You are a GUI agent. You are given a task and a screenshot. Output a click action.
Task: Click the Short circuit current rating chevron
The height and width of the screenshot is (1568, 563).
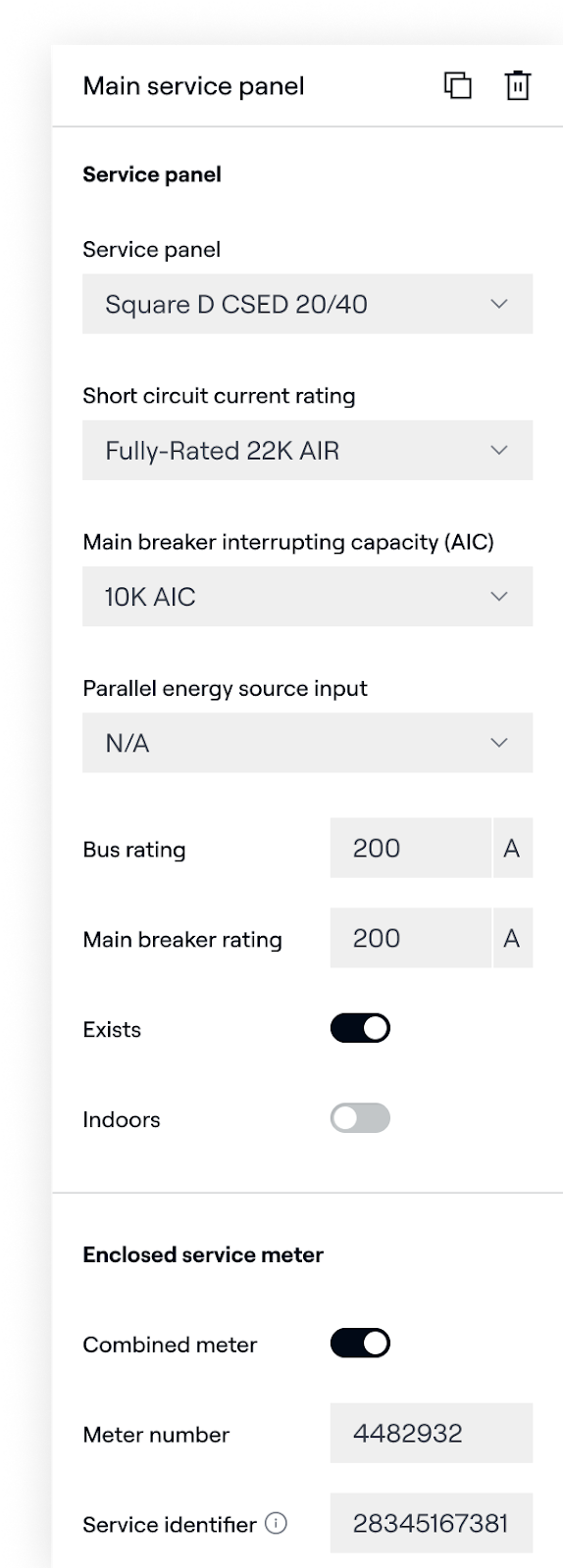[499, 450]
